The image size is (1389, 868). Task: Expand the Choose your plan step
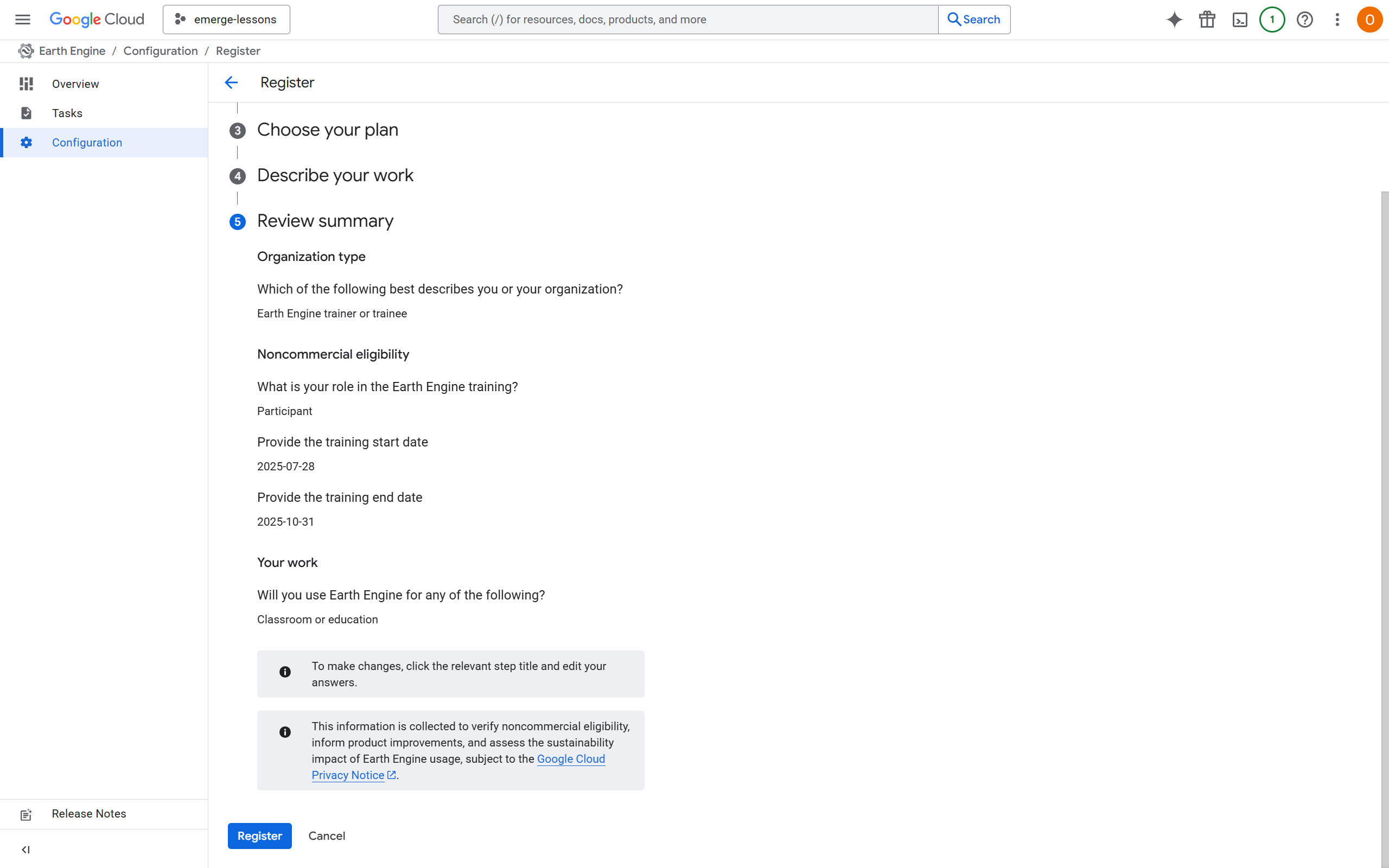pos(327,130)
